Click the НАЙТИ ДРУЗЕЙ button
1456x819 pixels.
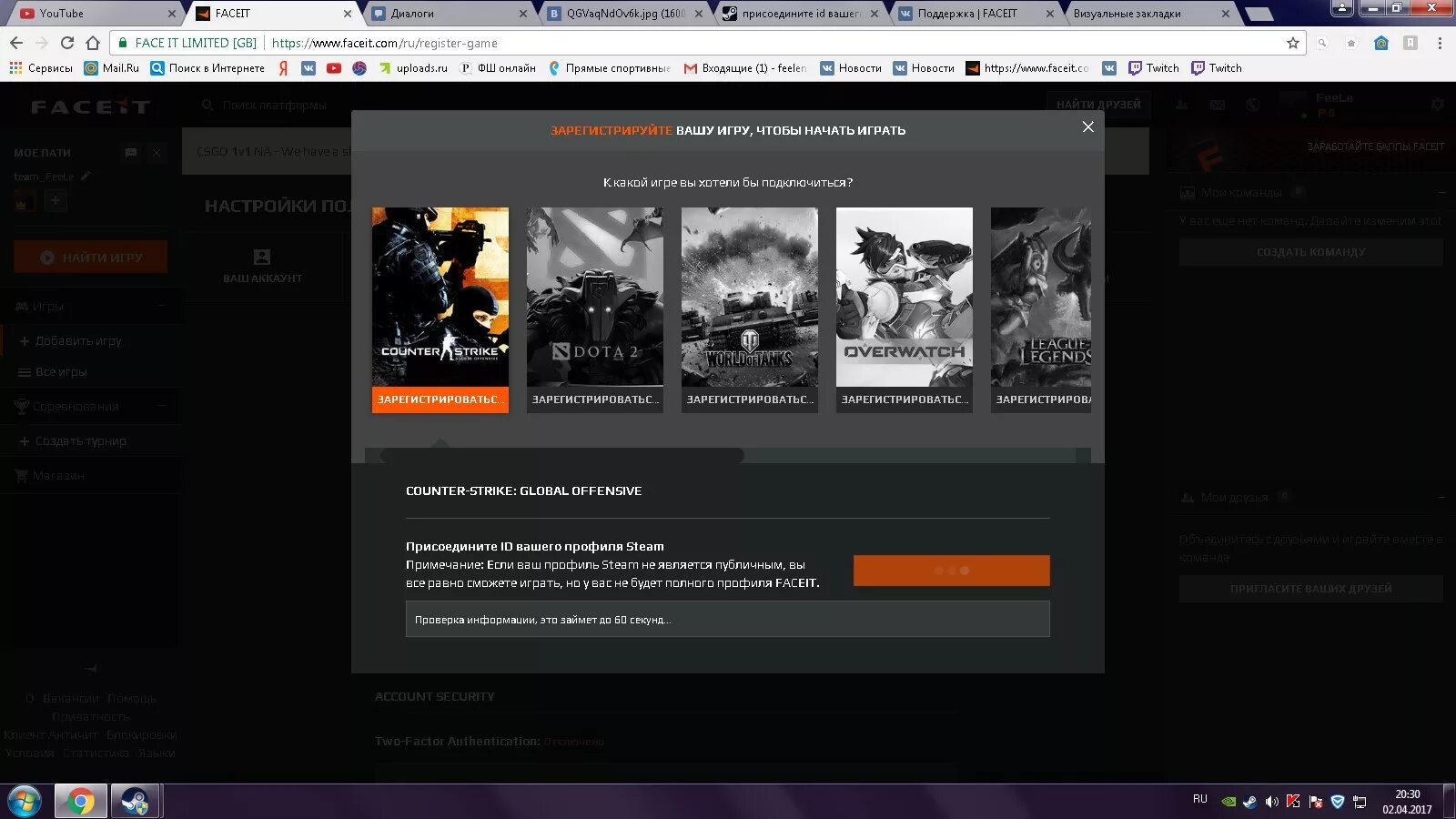[1098, 105]
